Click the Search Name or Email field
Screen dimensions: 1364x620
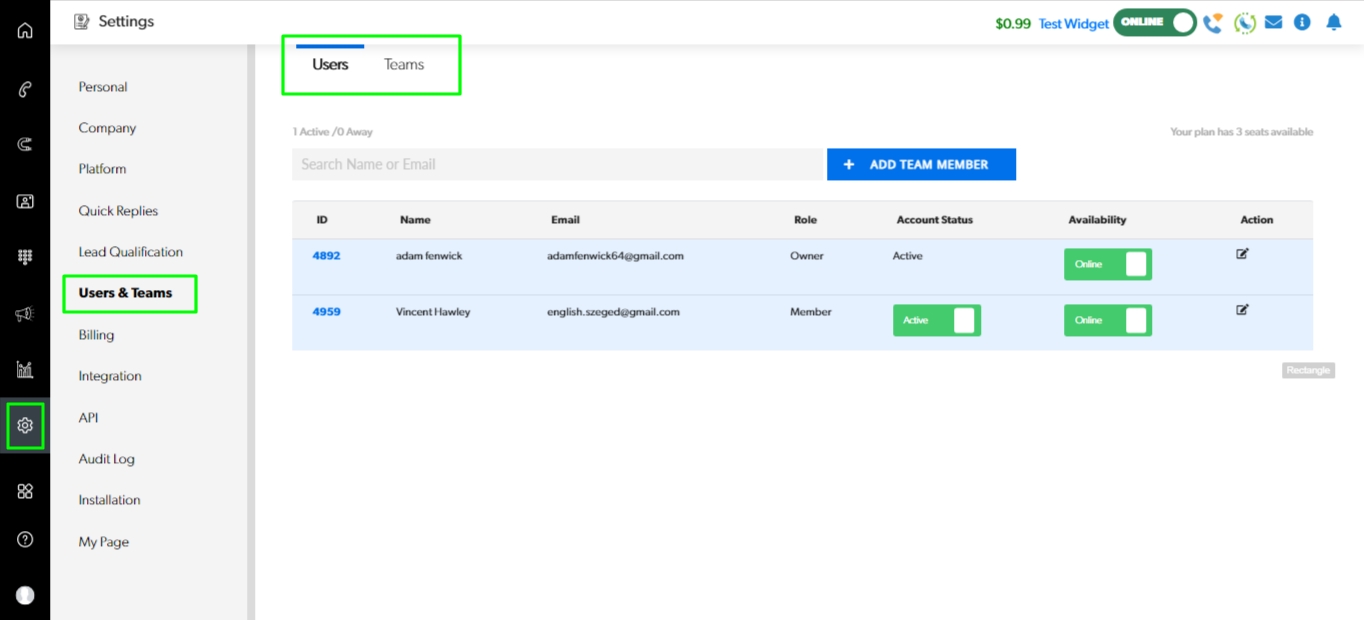pyautogui.click(x=556, y=164)
